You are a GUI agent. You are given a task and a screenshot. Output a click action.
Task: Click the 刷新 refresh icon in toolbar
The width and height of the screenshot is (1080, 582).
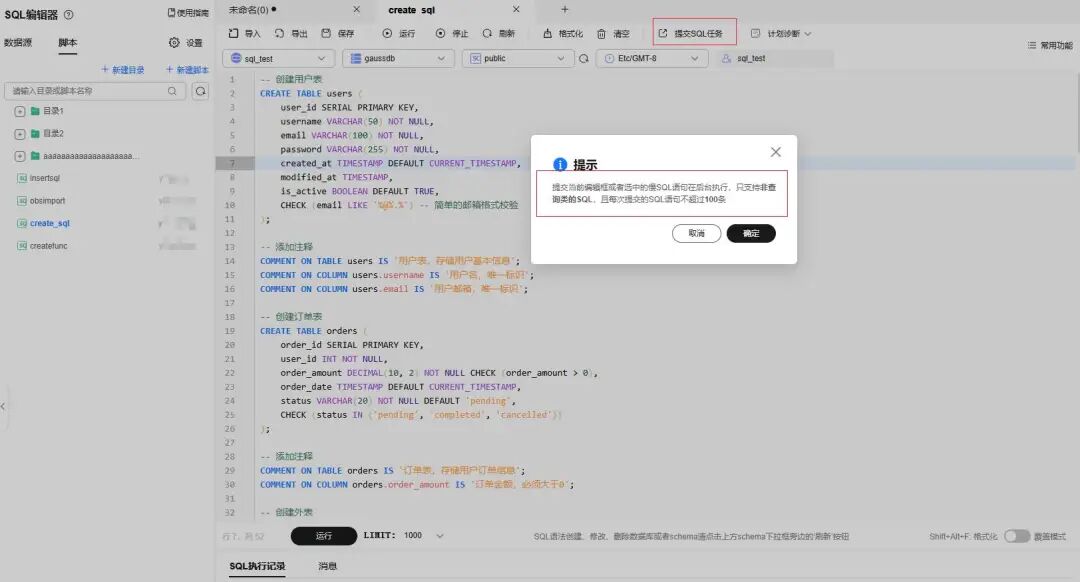(x=487, y=33)
